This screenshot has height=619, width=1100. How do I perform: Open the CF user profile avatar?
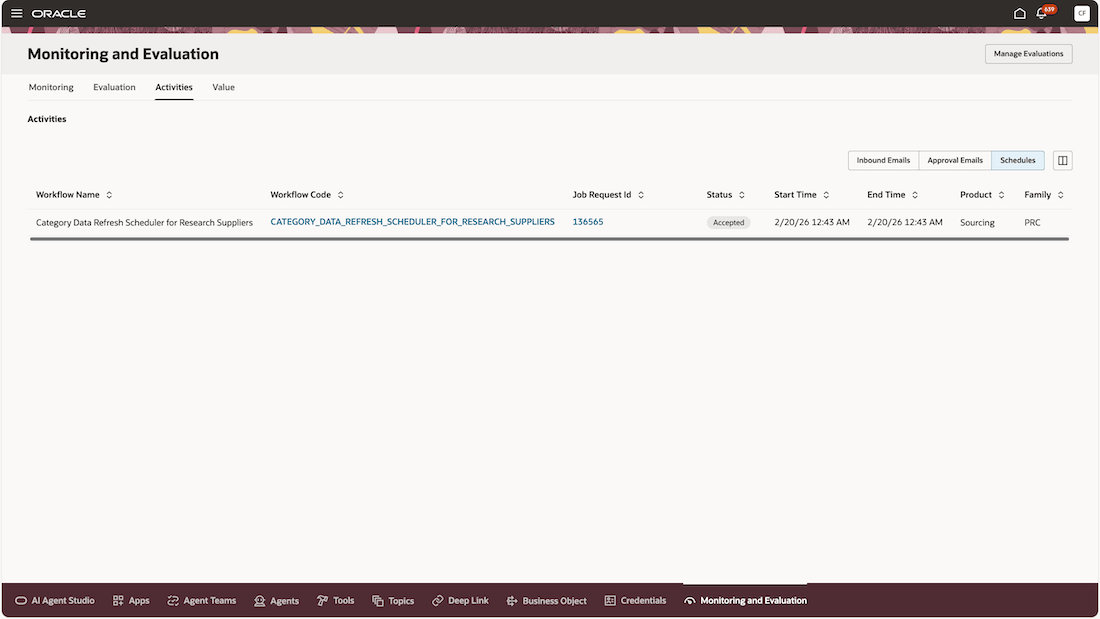[x=1081, y=13]
